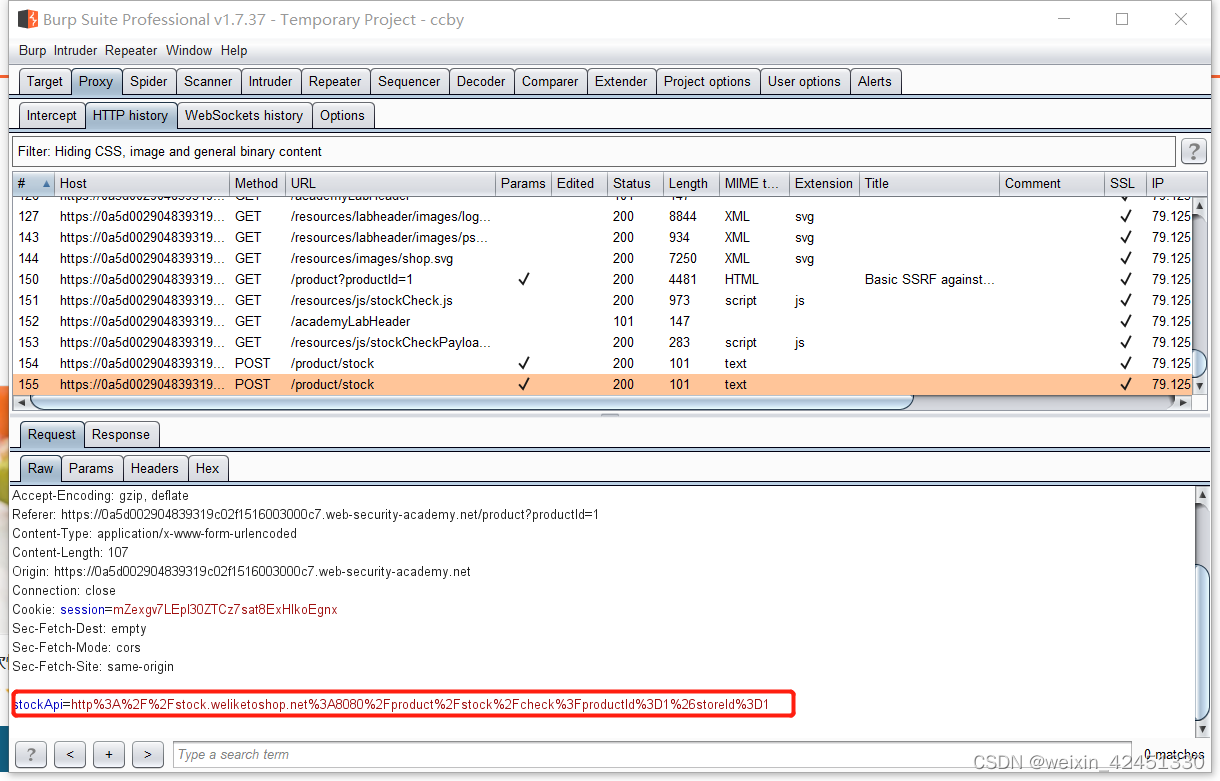This screenshot has height=781, width=1220.
Task: Select the Raw request view
Action: pos(41,468)
